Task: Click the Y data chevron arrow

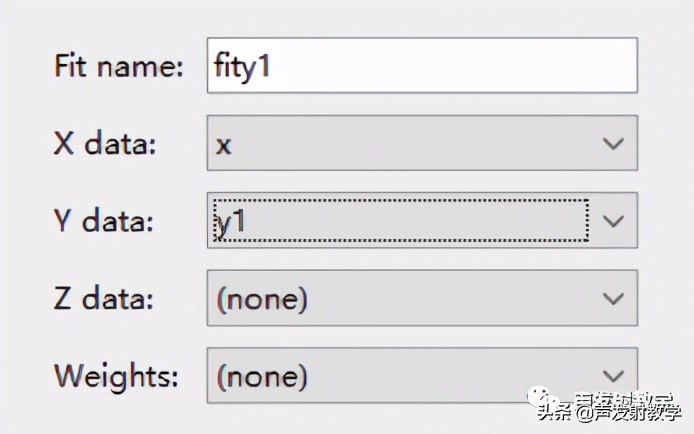Action: pos(613,220)
